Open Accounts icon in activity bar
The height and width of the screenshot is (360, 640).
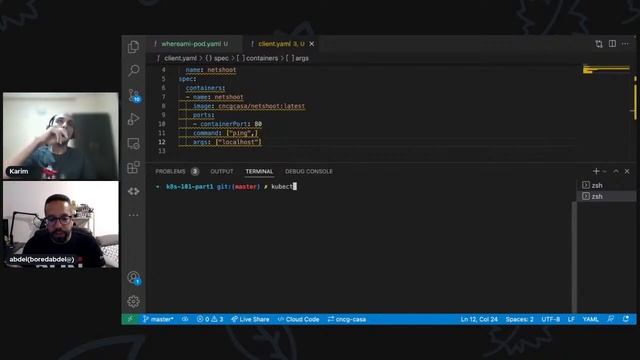pos(133,278)
